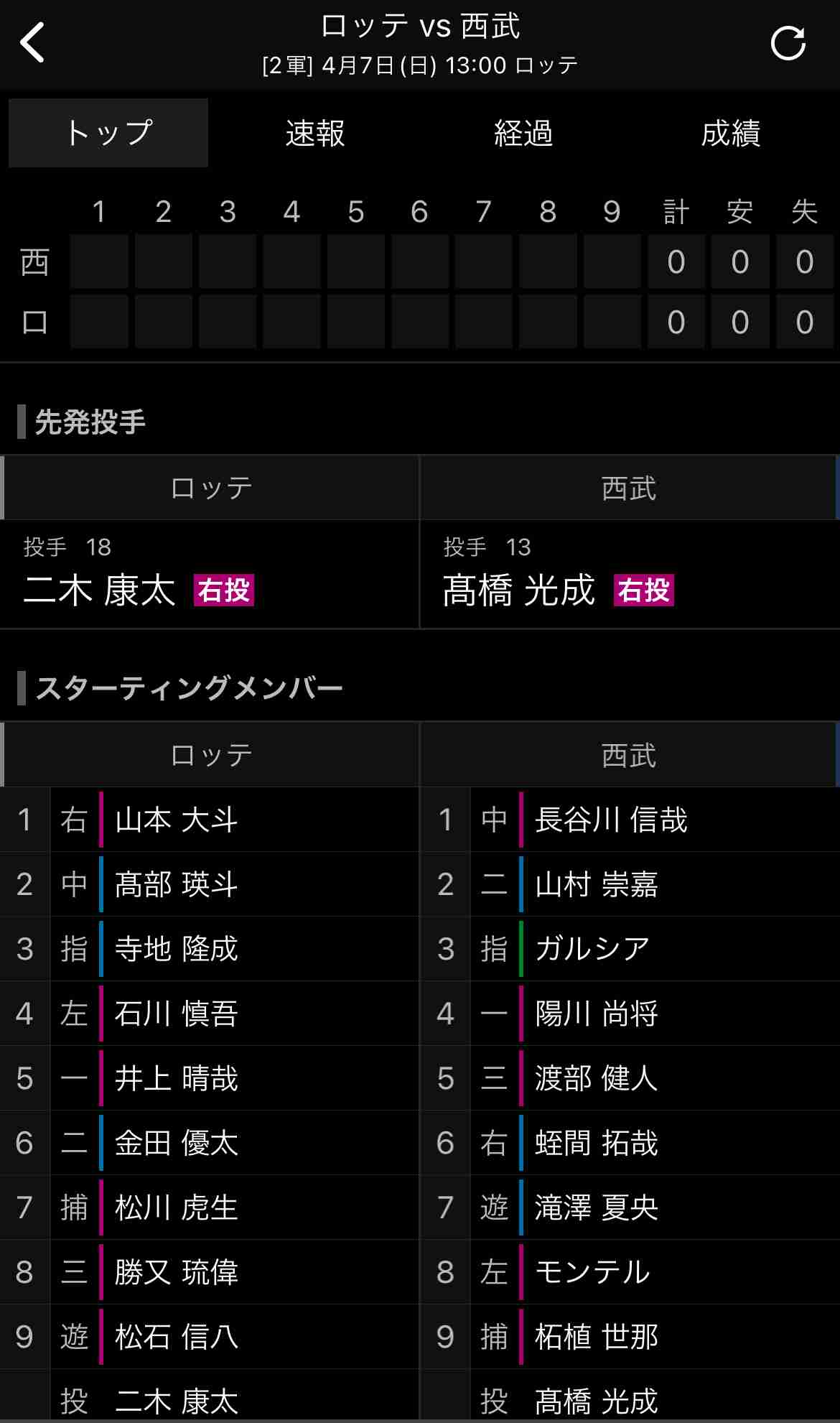Tap Seibu catcher 柘植 世那
Viewport: 840px width, 1423px height.
click(596, 1337)
